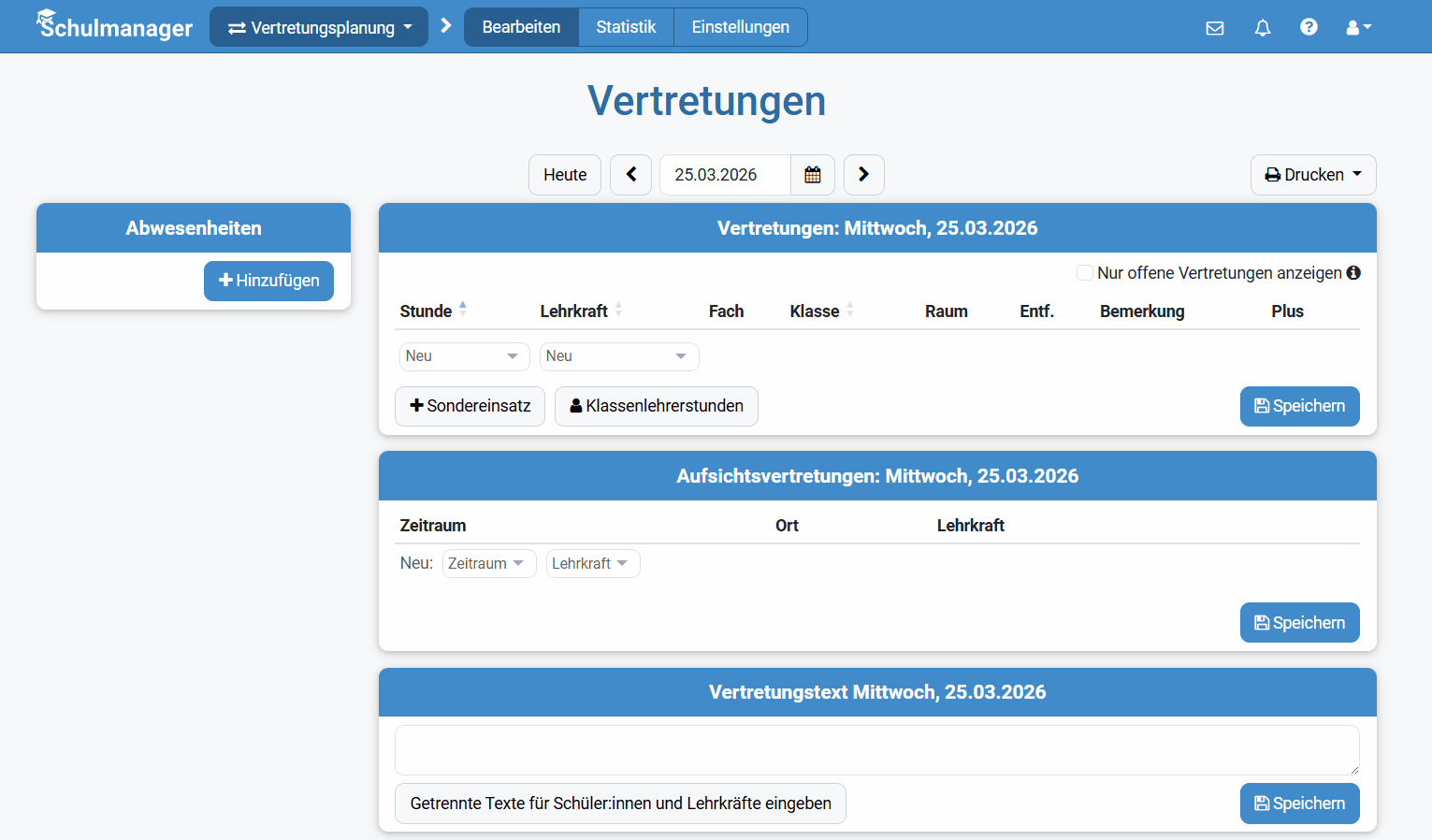The width and height of the screenshot is (1432, 840).
Task: Click into the Vertretungstext text area
Action: pos(876,749)
